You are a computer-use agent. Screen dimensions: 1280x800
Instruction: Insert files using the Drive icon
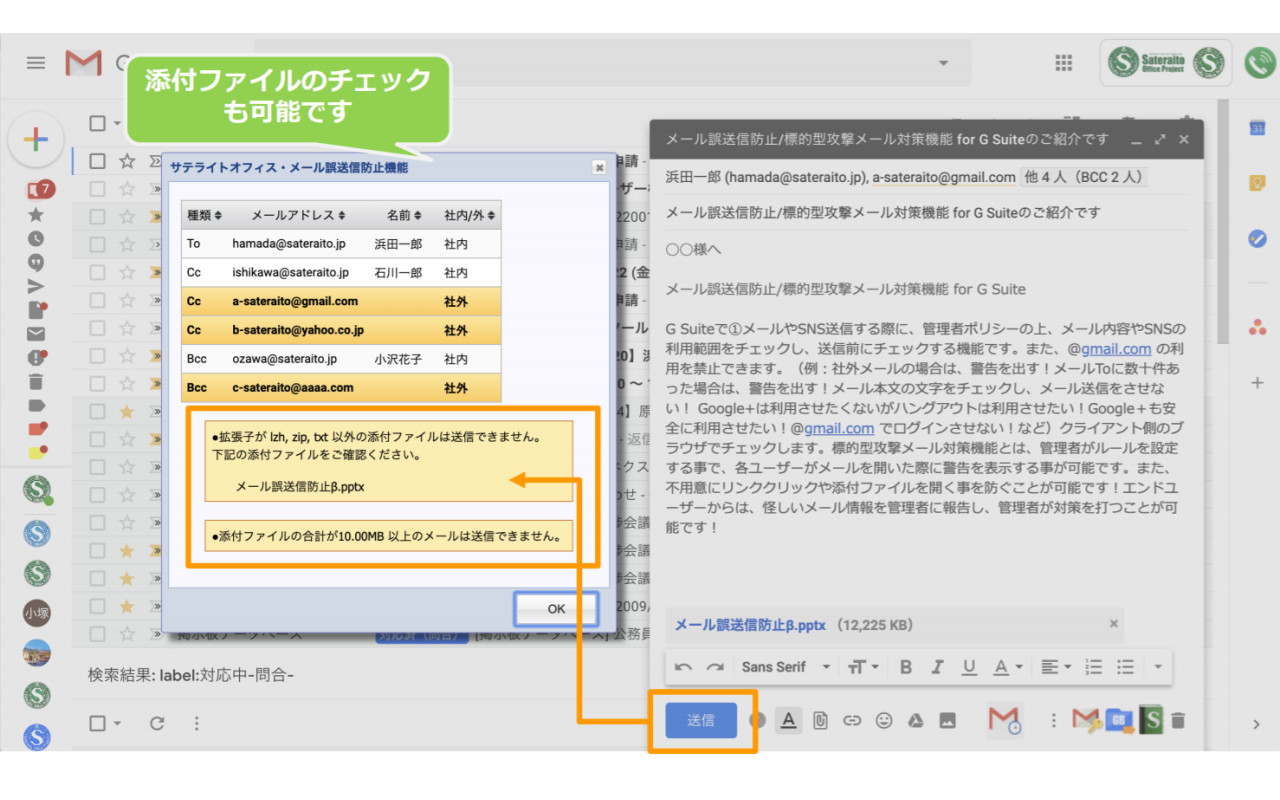pyautogui.click(x=916, y=720)
